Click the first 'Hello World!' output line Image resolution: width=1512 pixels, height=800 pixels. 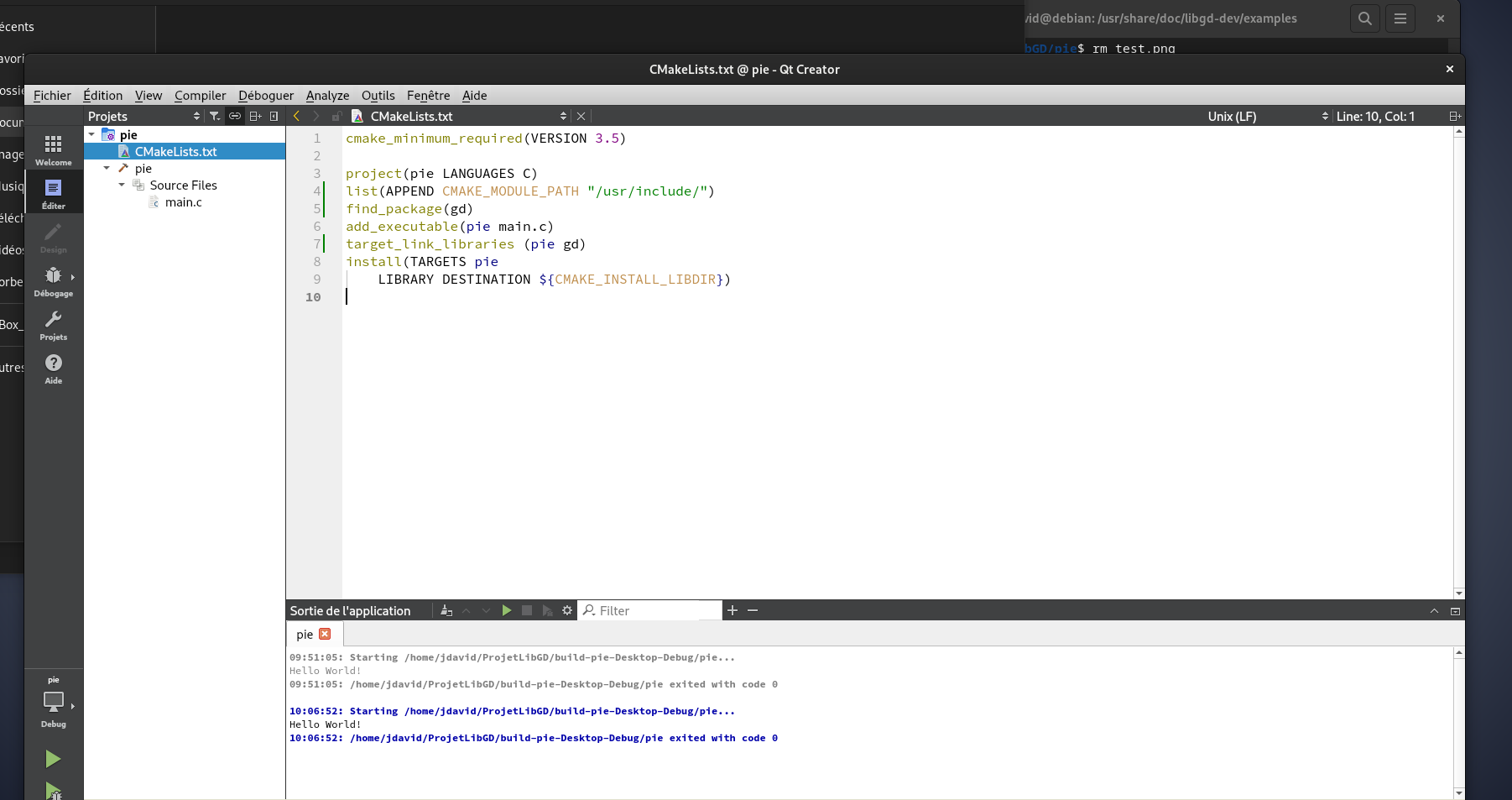pyautogui.click(x=325, y=671)
